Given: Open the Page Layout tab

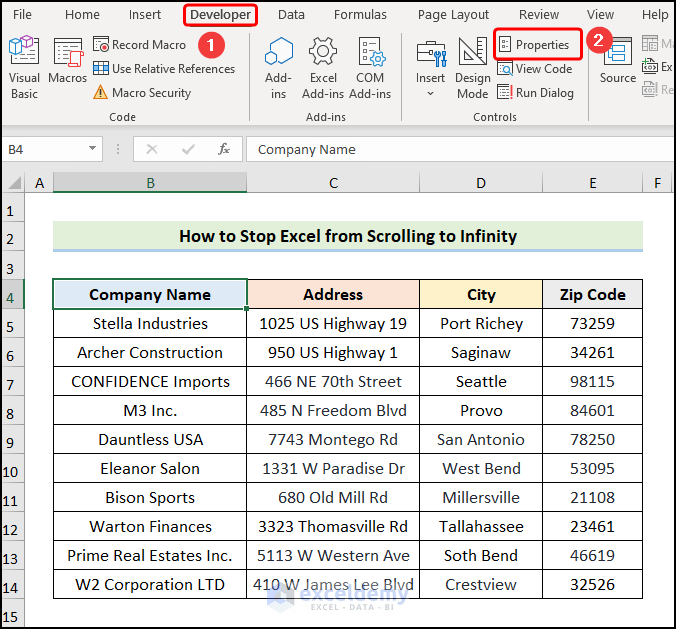Looking at the screenshot, I should pyautogui.click(x=453, y=15).
